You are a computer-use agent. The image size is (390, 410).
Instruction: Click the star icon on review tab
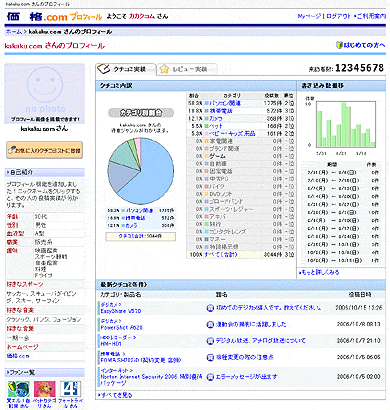pos(164,69)
